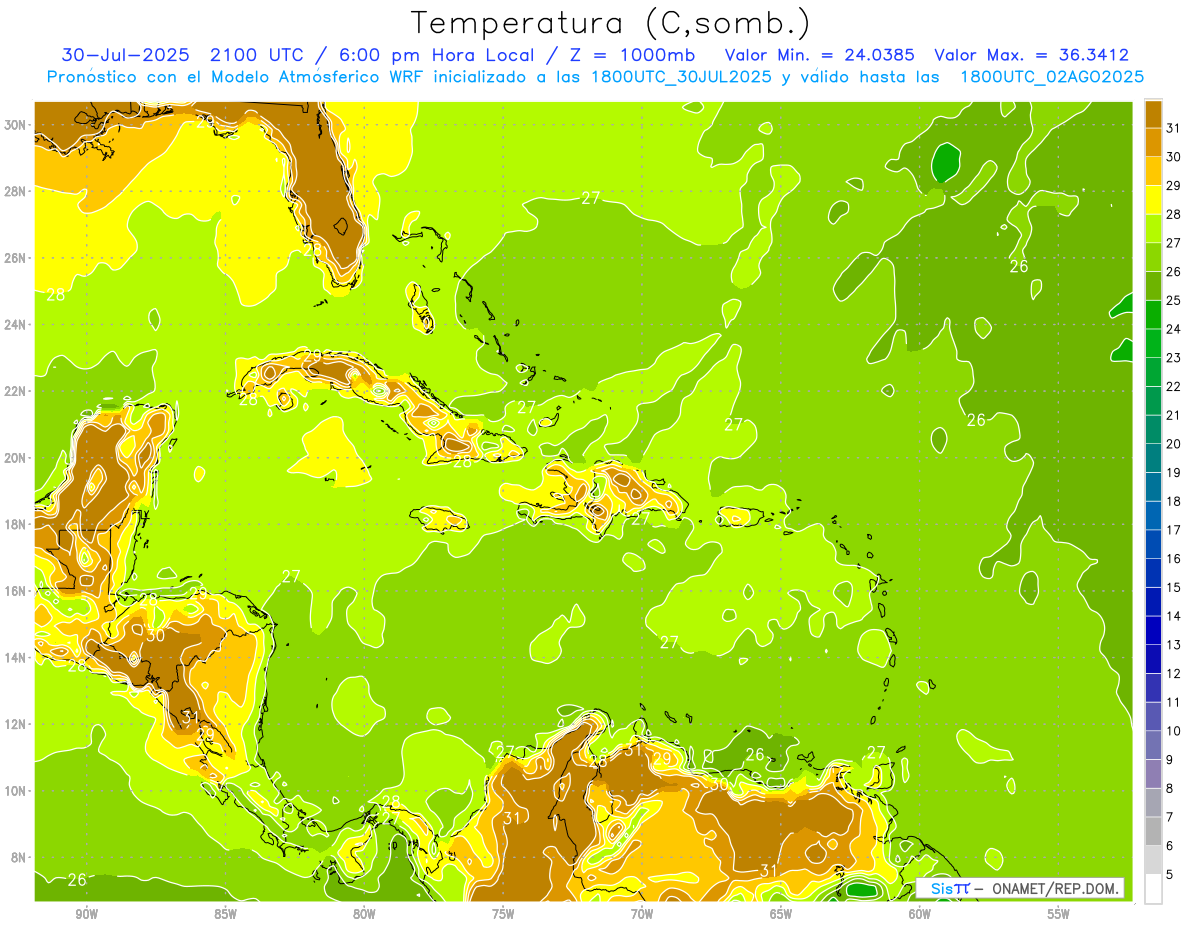Click the '90W' longitude axis label
This screenshot has height=927, width=1200.
coord(86,914)
